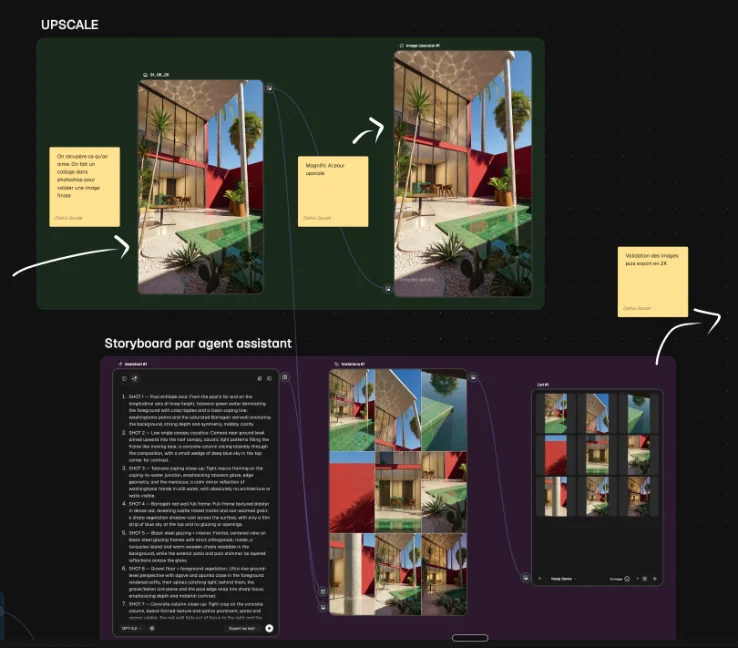Screen dimensions: 738x648
Task: Click the image output port on the Variations #1 node
Action: click(x=473, y=377)
